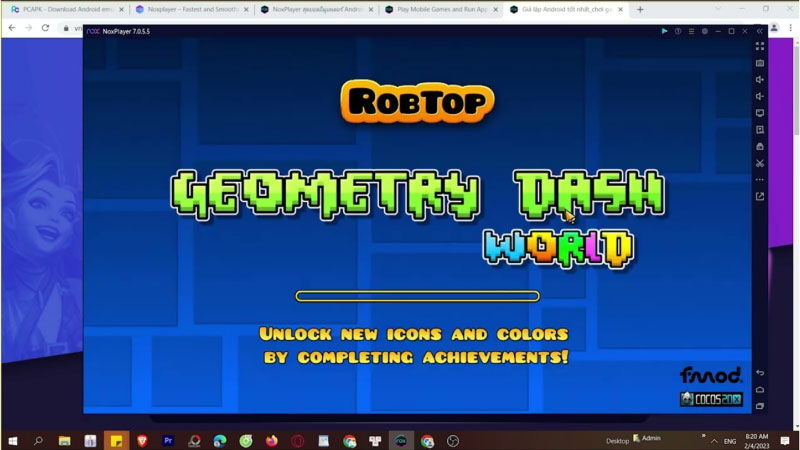Open Adobe Premiere Pro from taskbar
This screenshot has height=450, width=800.
168,441
